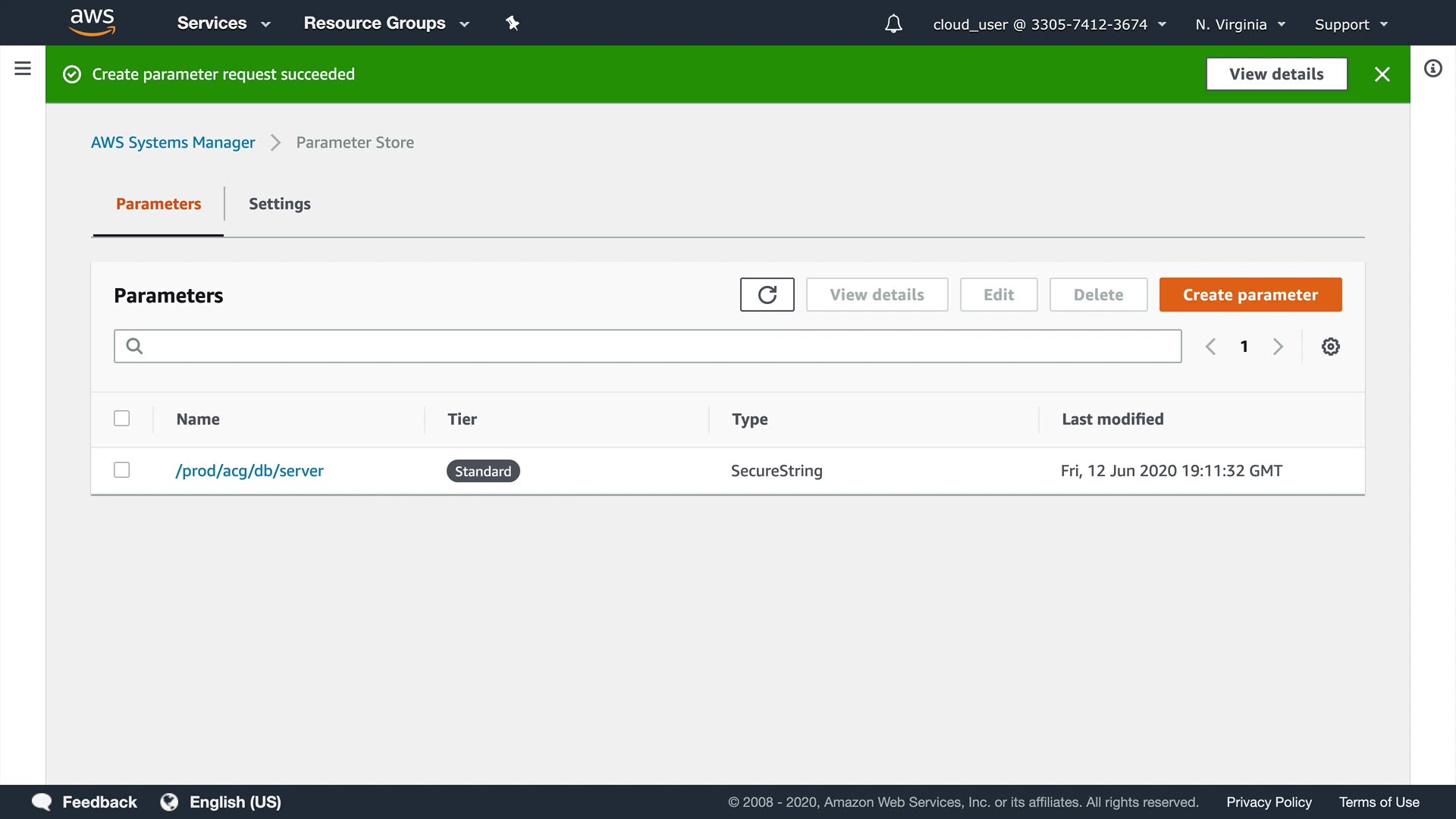Open the Support dropdown menu
This screenshot has width=1456, height=819.
pyautogui.click(x=1351, y=24)
